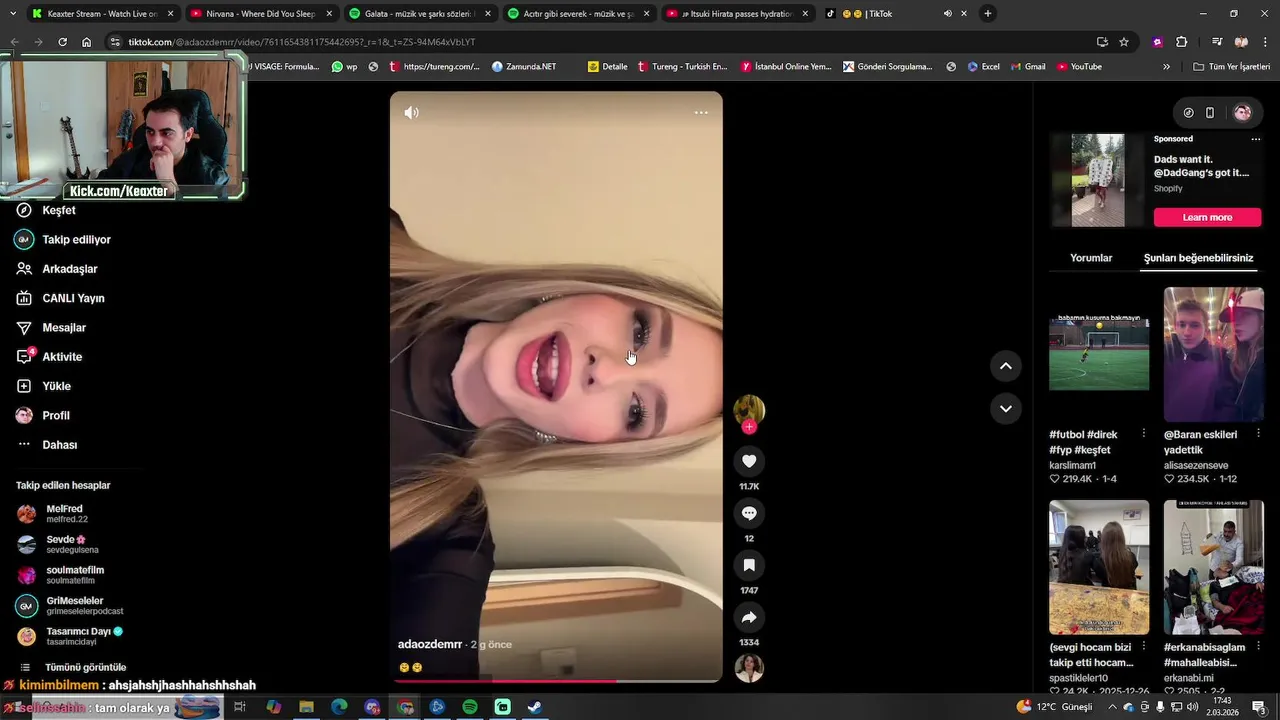Open the browser extensions puzzle icon
The image size is (1280, 720).
point(1182,42)
